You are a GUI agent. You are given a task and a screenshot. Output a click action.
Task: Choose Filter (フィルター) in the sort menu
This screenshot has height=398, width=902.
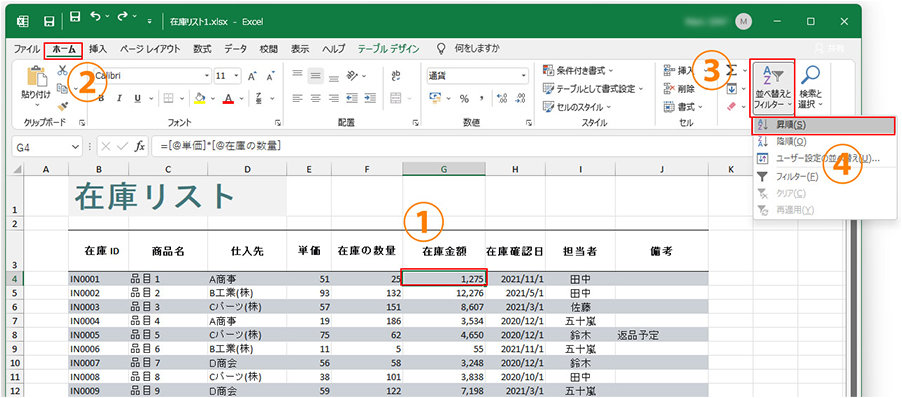click(x=824, y=177)
